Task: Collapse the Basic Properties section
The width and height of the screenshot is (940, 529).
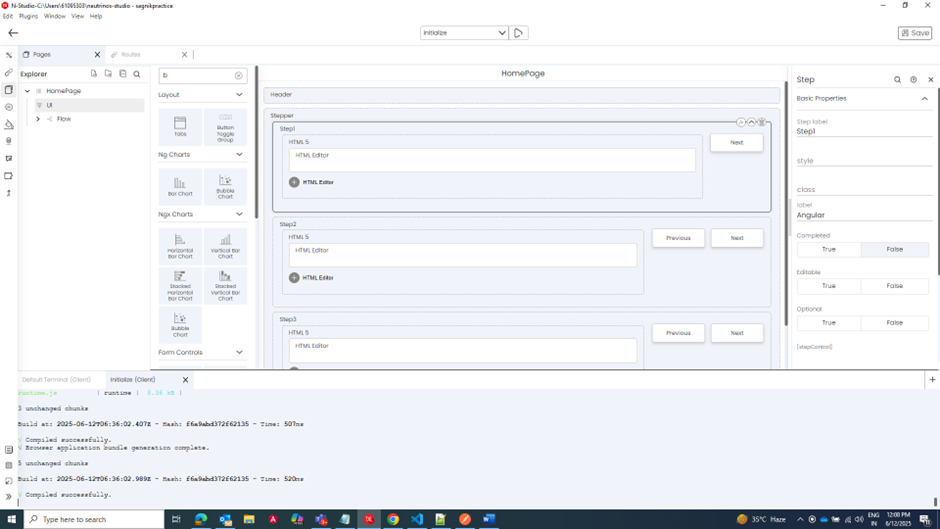Action: (924, 98)
